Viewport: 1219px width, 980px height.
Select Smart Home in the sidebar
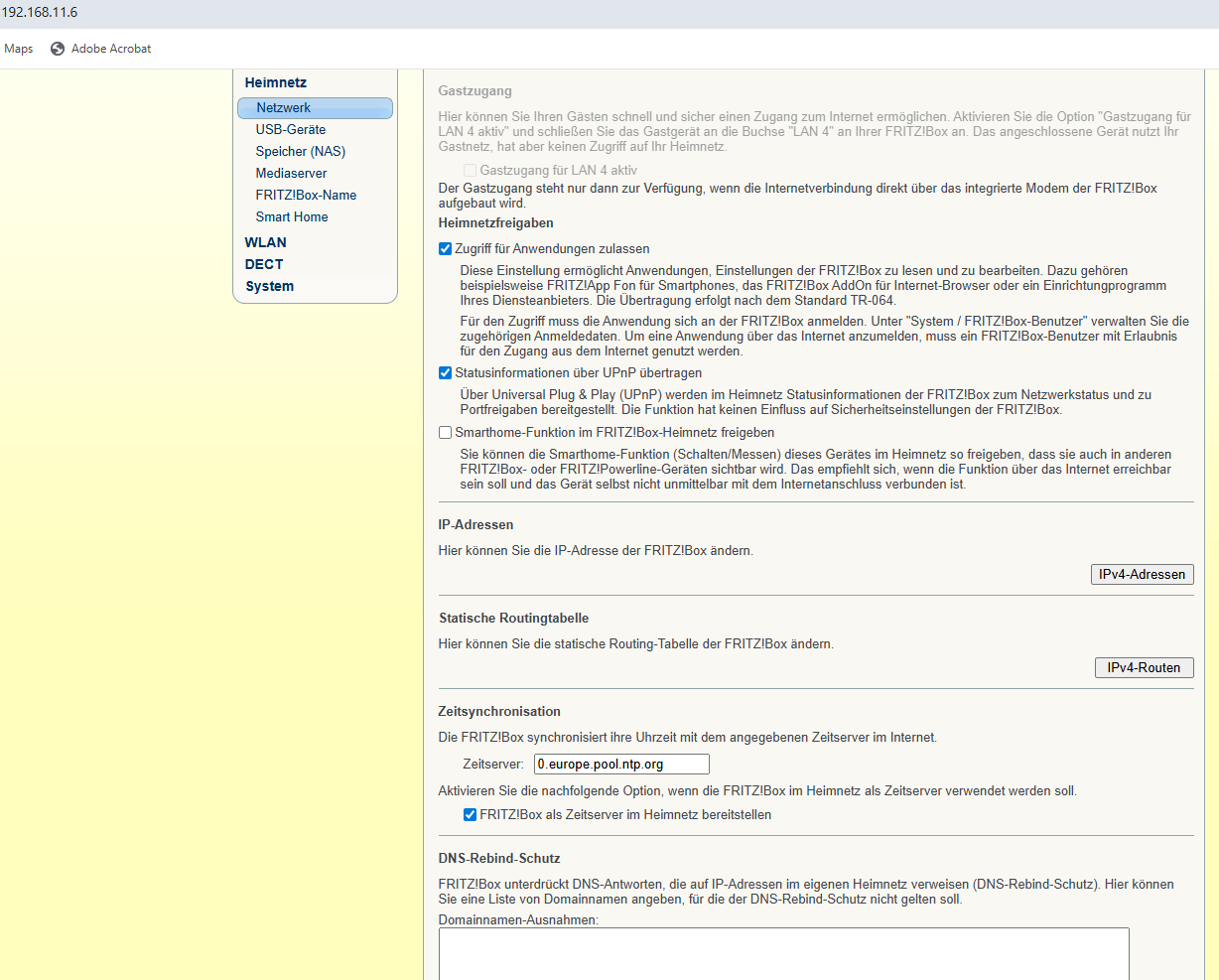pyautogui.click(x=291, y=217)
